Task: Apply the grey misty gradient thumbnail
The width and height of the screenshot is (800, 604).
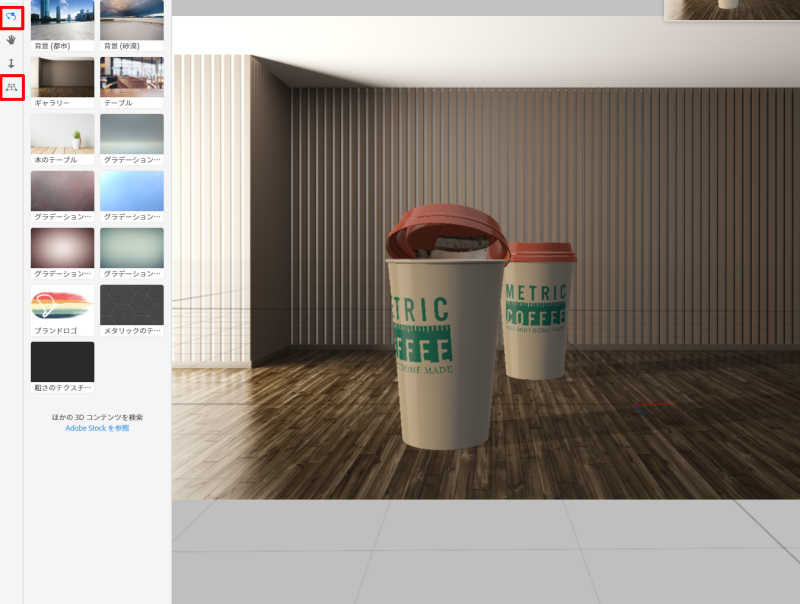Action: pos(131,133)
